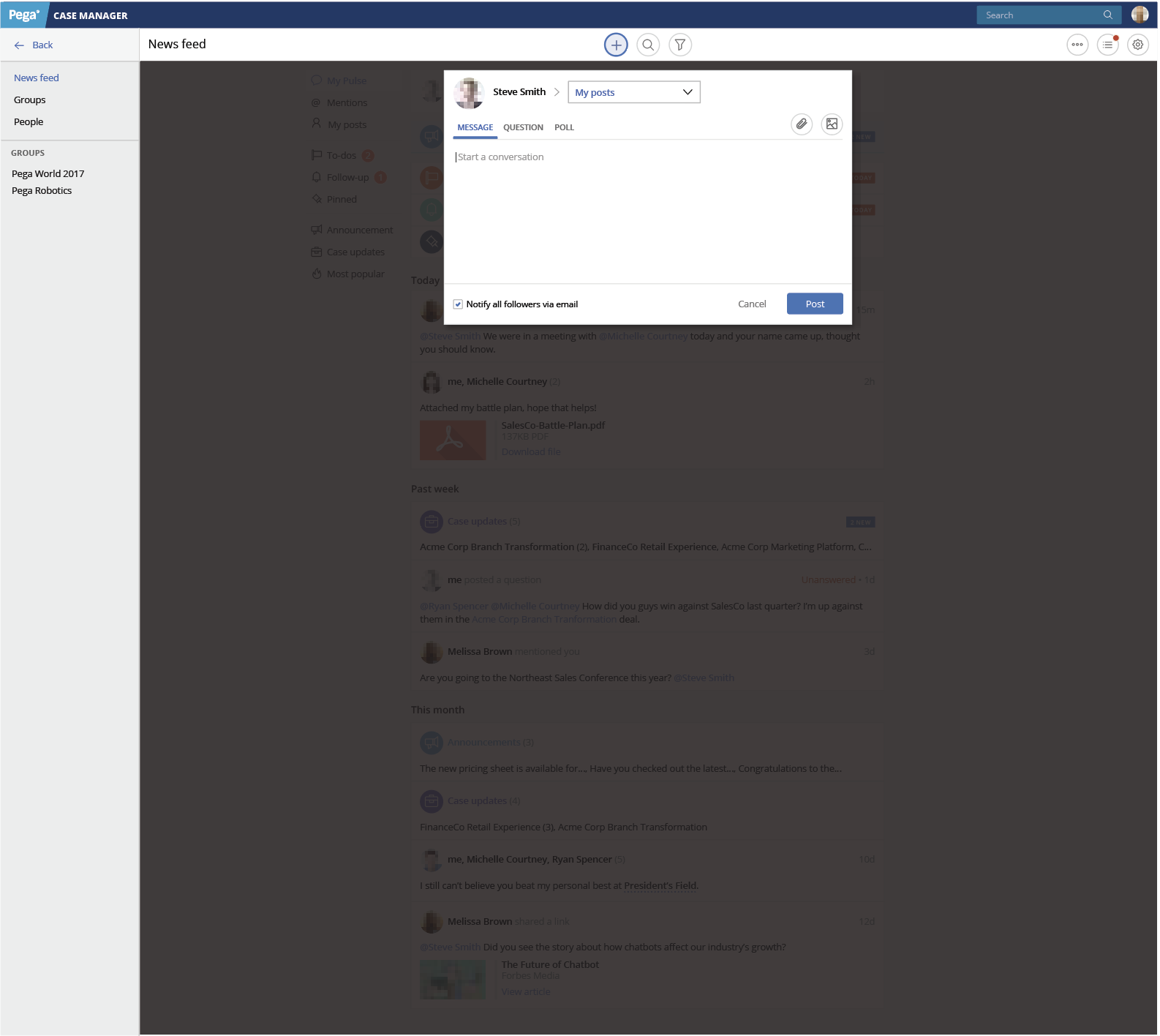Click the Post button
The height and width of the screenshot is (1036, 1160).
coord(815,304)
